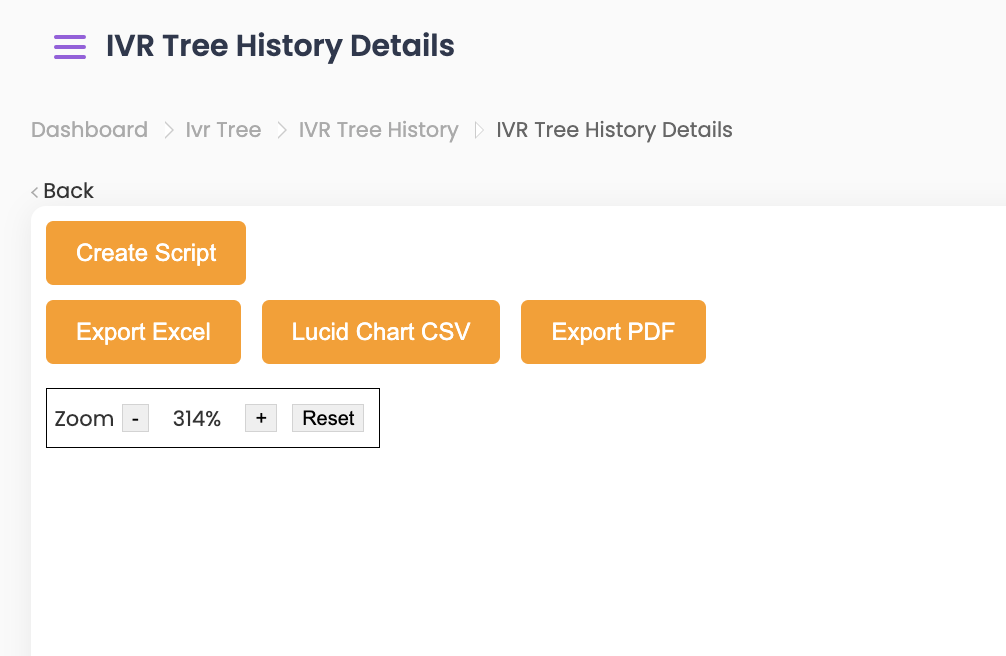Reset the zoom level
Screen dimensions: 1006x656
[328, 418]
